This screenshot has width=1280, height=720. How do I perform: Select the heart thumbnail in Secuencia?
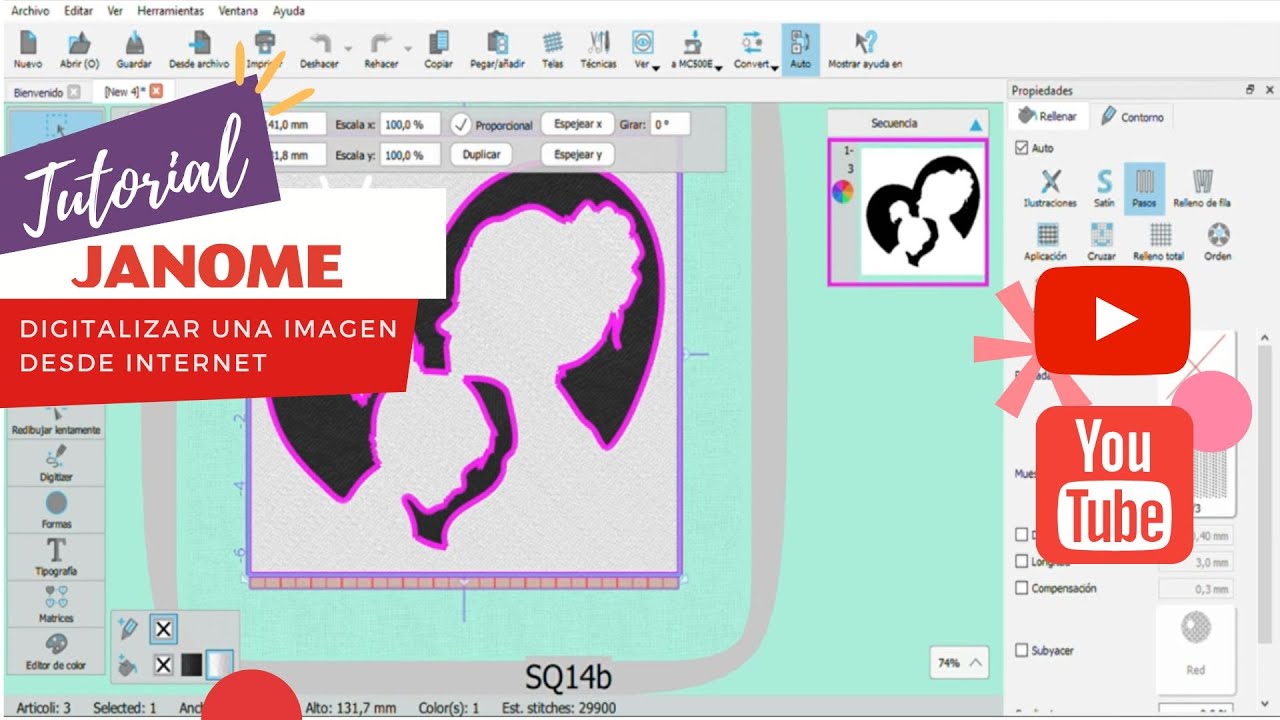click(x=923, y=213)
